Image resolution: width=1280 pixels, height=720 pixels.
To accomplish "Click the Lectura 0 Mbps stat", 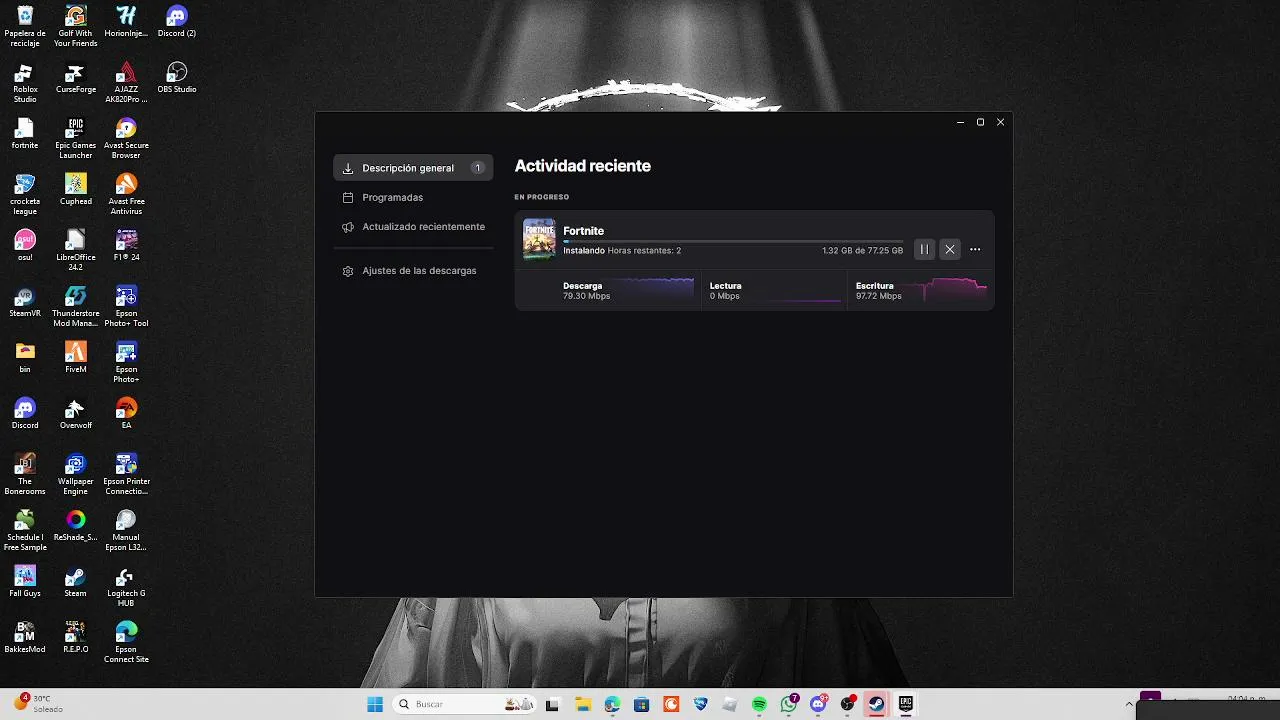I will tap(725, 291).
